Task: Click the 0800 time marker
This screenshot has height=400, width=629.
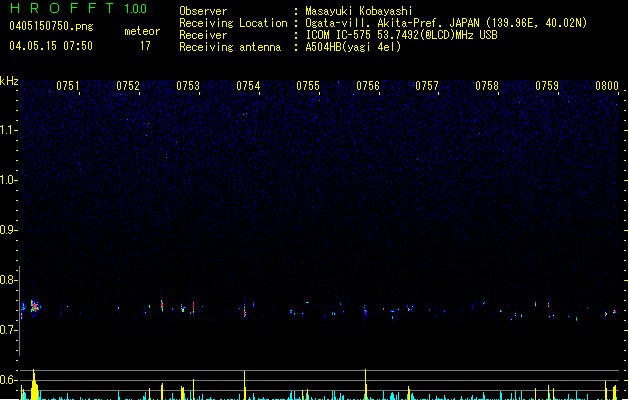Action: pyautogui.click(x=607, y=86)
